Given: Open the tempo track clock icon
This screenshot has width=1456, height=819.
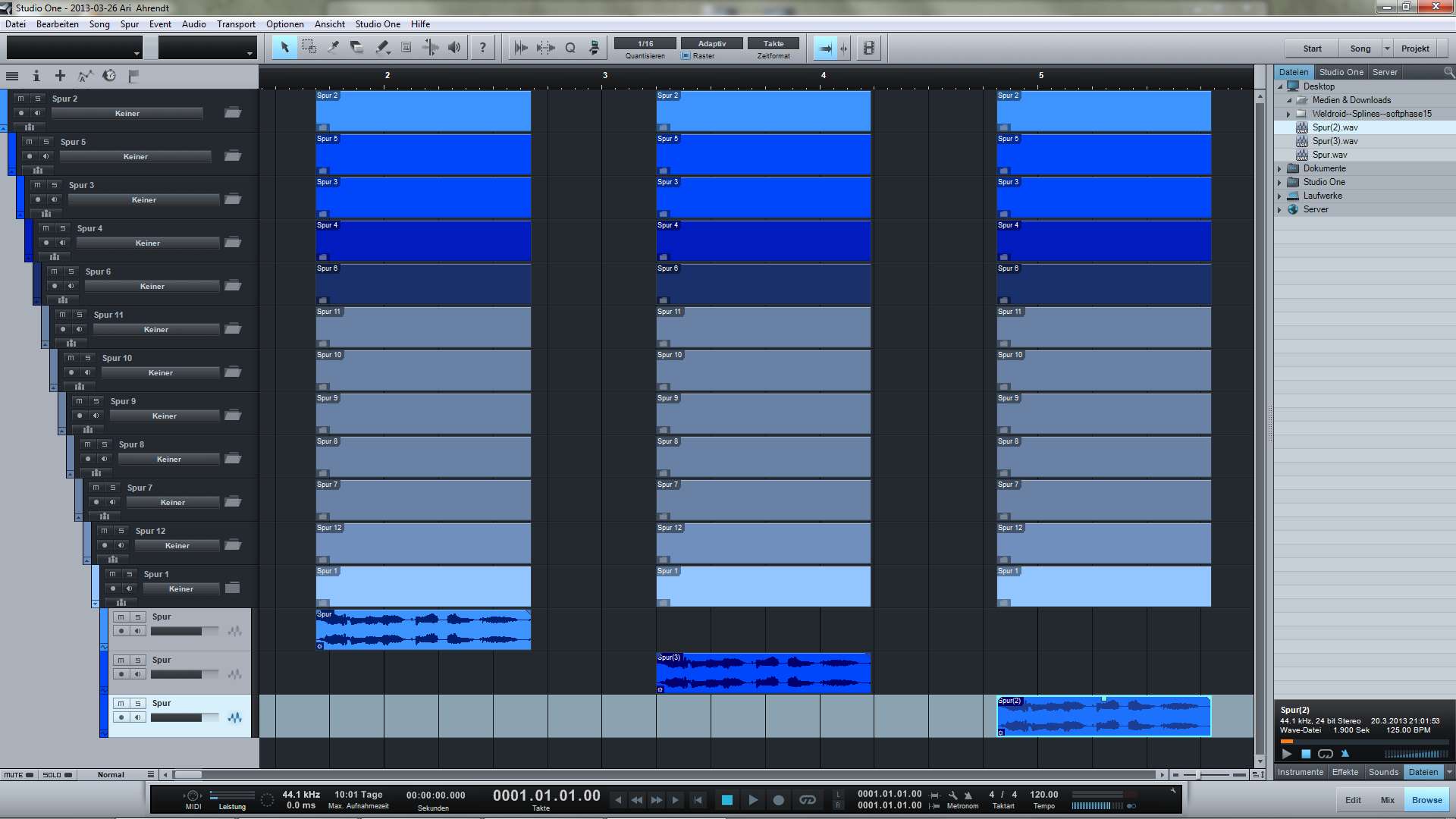Looking at the screenshot, I should pos(109,76).
